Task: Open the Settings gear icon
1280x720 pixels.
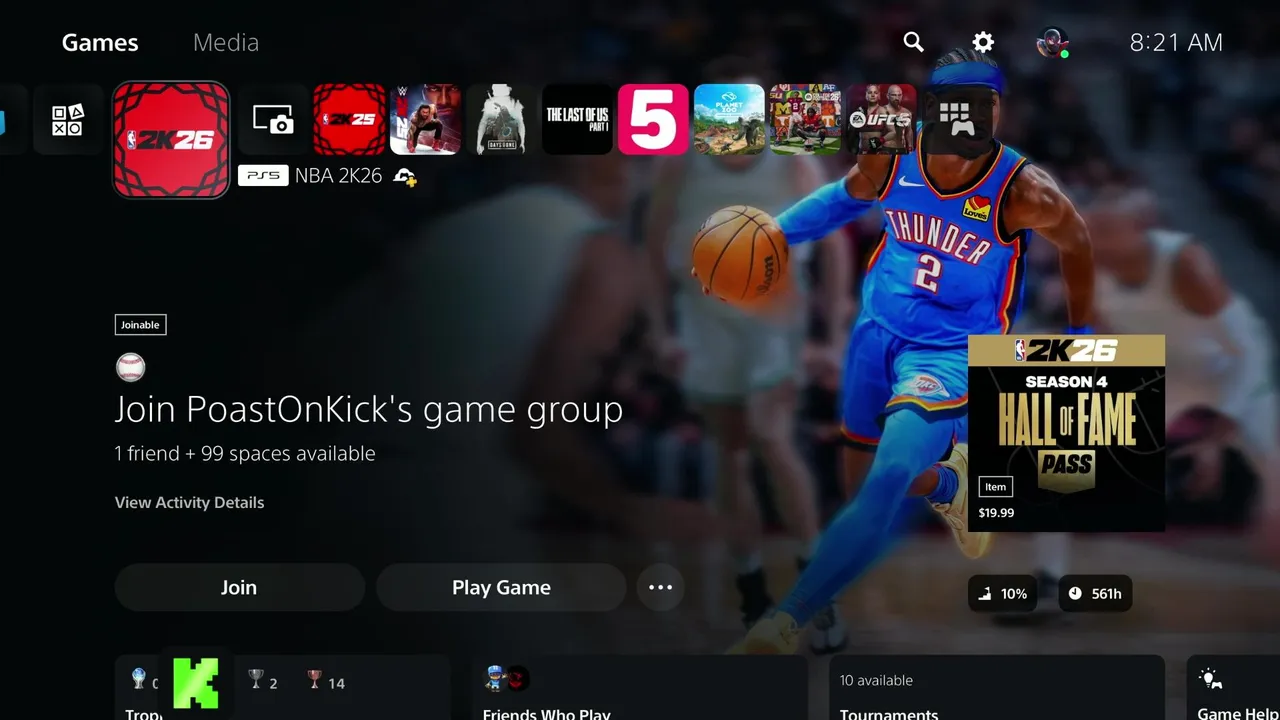Action: point(984,42)
